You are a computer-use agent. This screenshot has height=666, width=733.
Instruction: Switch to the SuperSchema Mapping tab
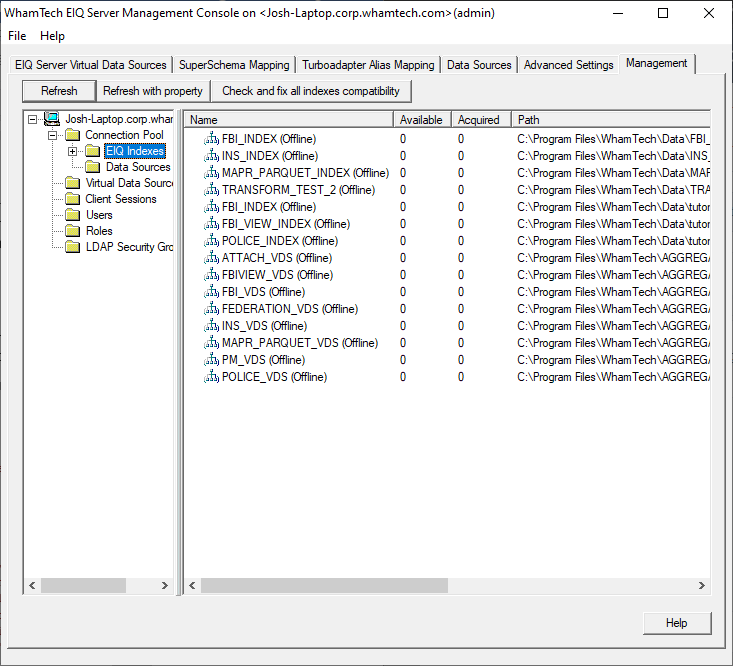click(234, 65)
